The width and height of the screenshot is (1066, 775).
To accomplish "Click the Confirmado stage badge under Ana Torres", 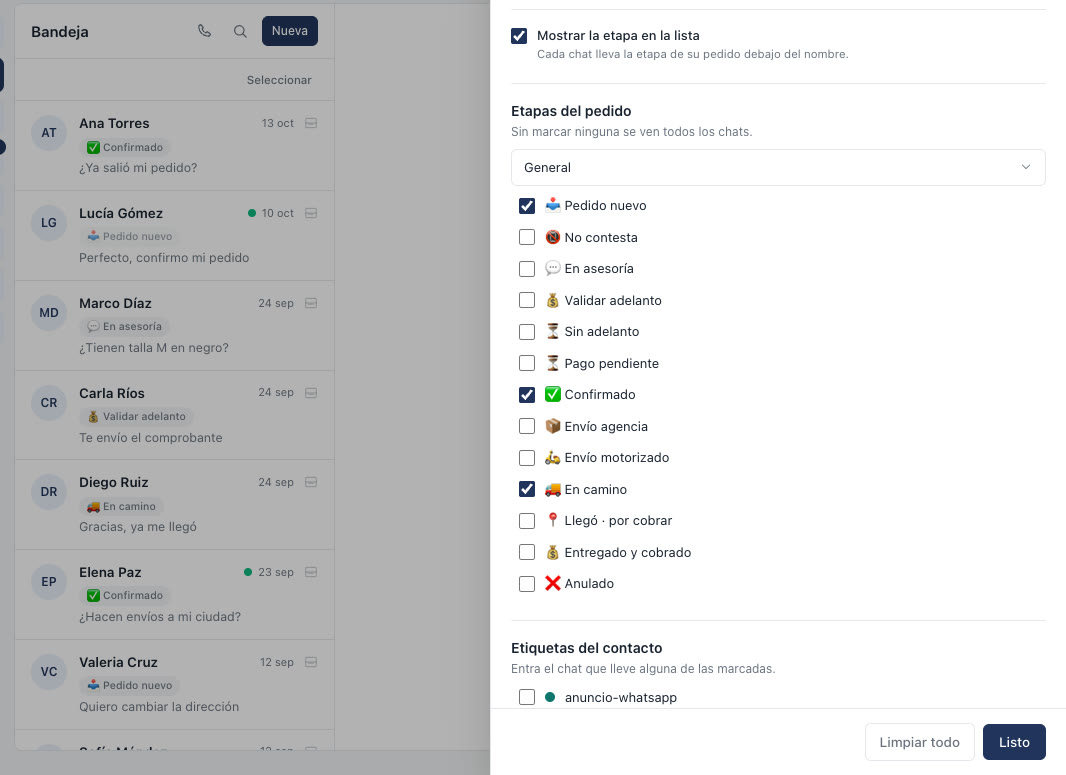I will click(x=125, y=148).
